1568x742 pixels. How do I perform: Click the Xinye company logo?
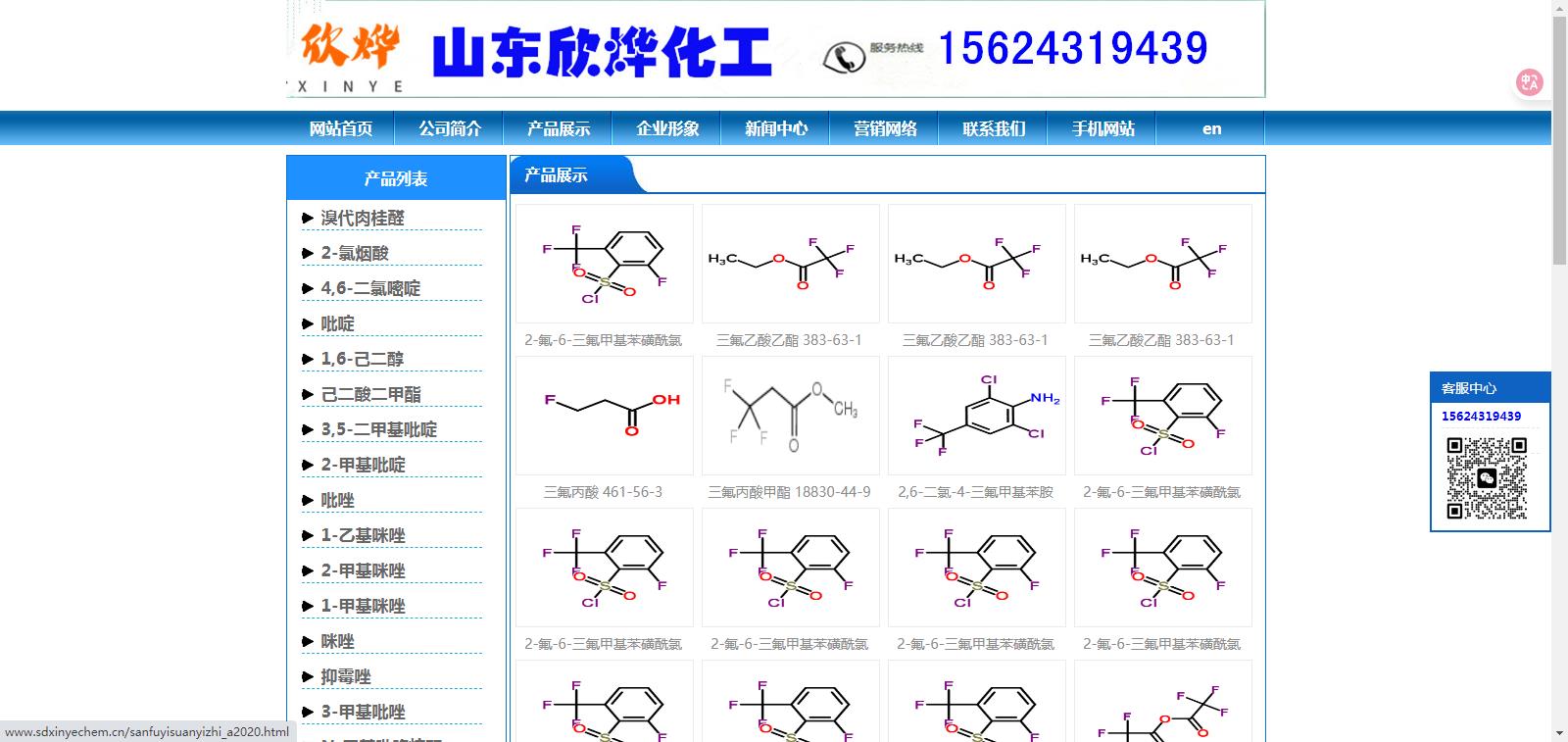350,51
